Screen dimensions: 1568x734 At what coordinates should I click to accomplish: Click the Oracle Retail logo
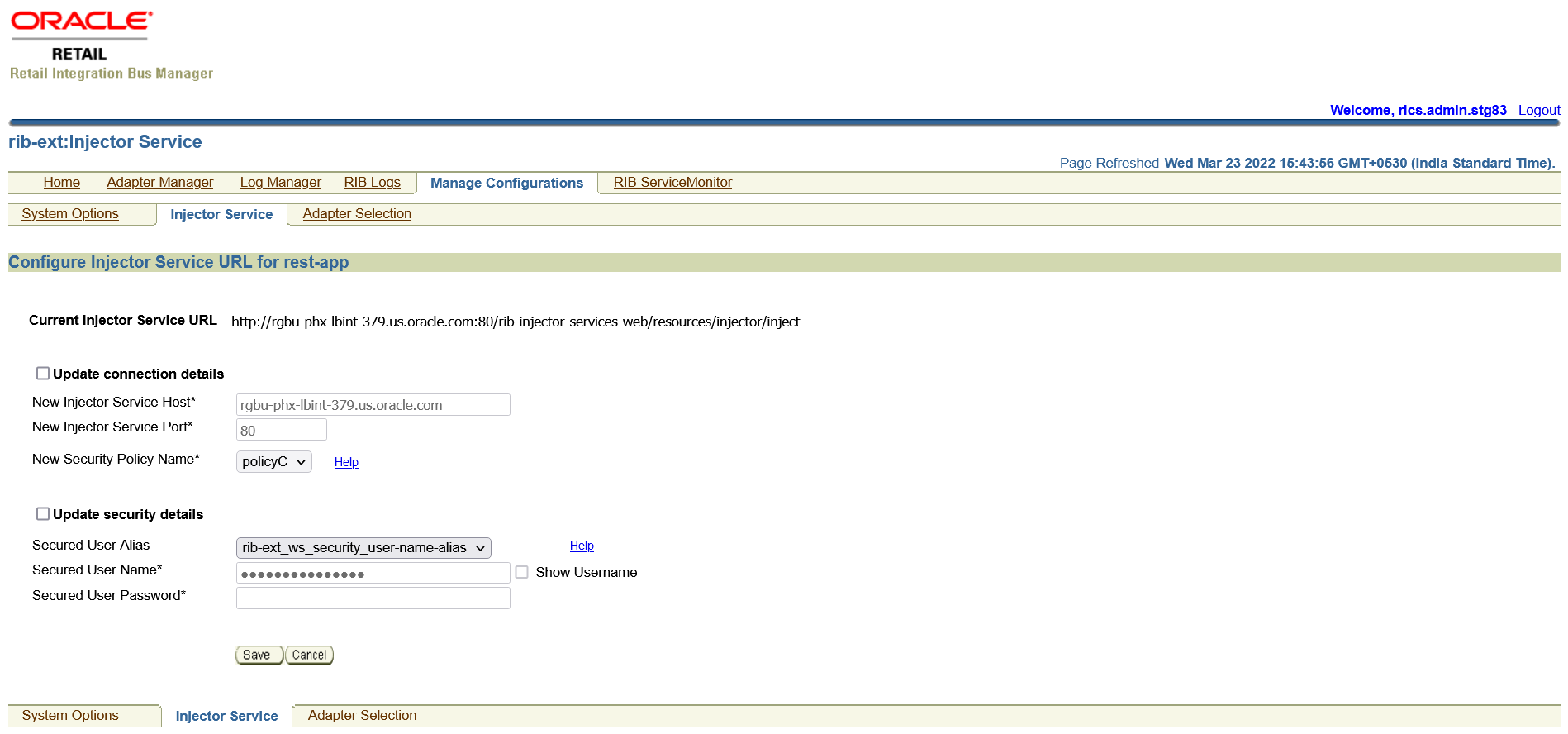tap(81, 36)
